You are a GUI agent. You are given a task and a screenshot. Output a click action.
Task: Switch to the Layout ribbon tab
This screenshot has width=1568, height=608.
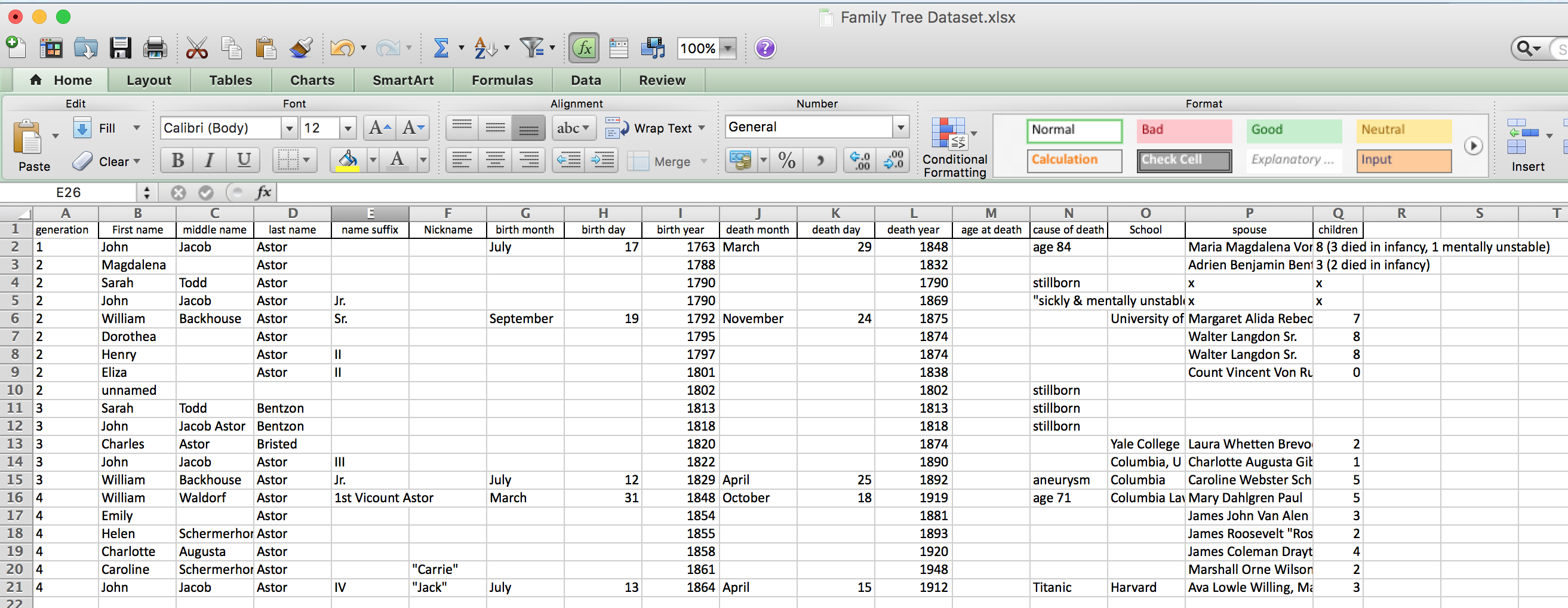pyautogui.click(x=149, y=81)
